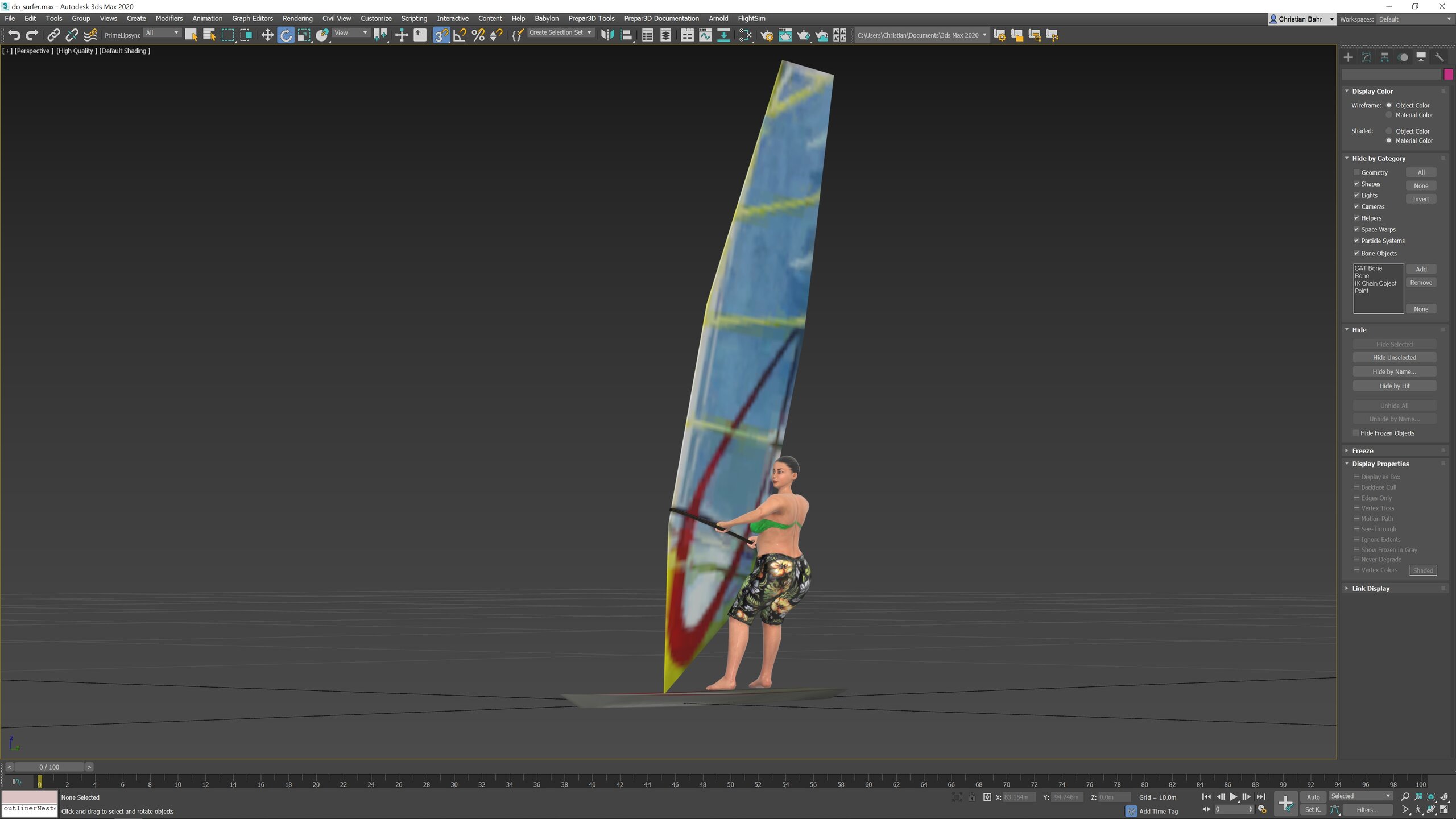Click the Hide Unselected button

tap(1394, 358)
